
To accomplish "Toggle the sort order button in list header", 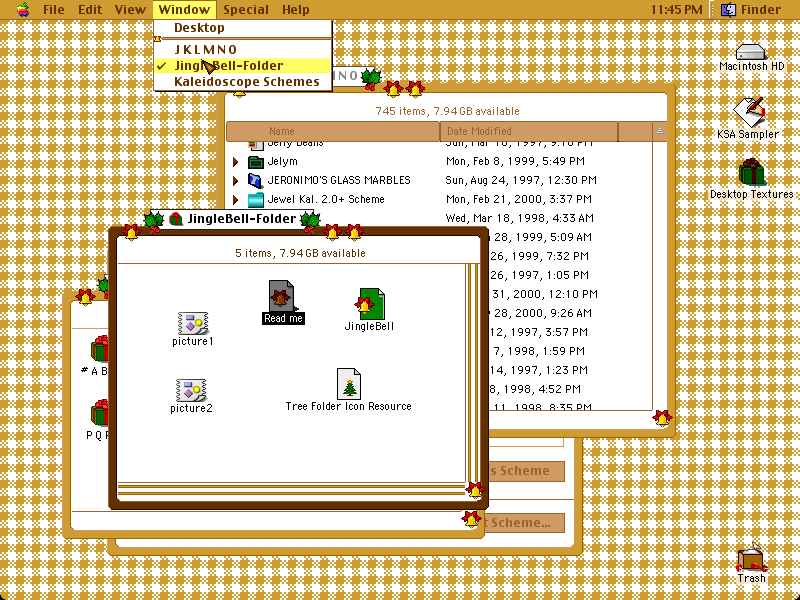I will click(x=660, y=131).
